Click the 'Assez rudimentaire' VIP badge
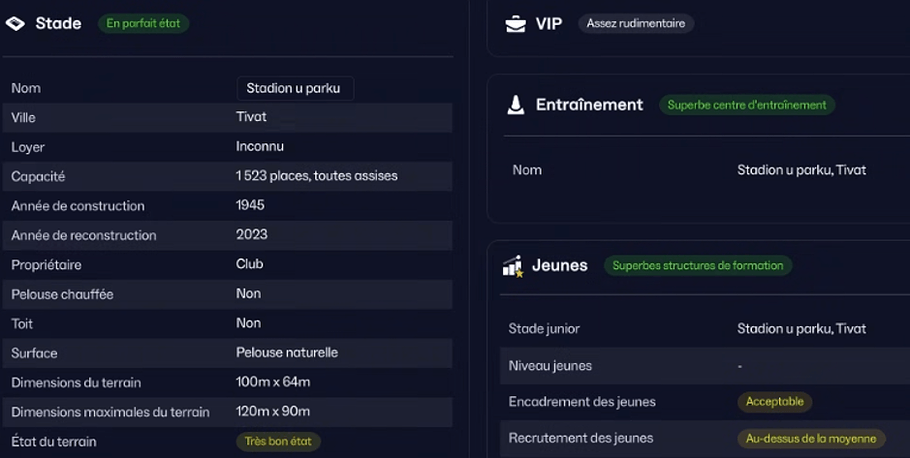 [635, 23]
